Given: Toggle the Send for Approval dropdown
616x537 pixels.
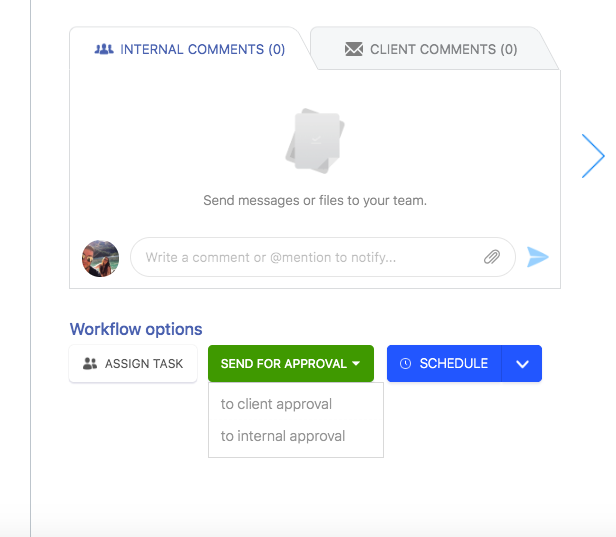Looking at the screenshot, I should 291,363.
